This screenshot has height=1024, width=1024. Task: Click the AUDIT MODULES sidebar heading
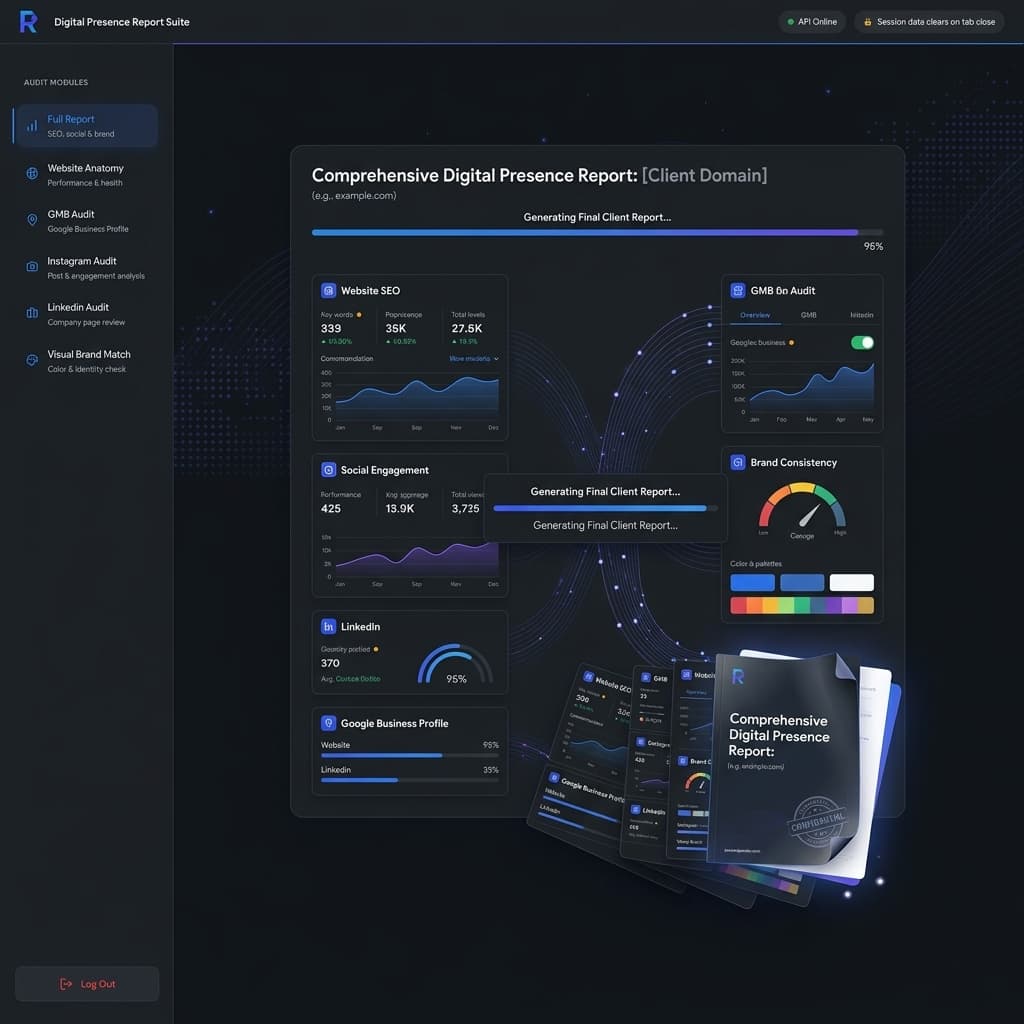(x=56, y=82)
